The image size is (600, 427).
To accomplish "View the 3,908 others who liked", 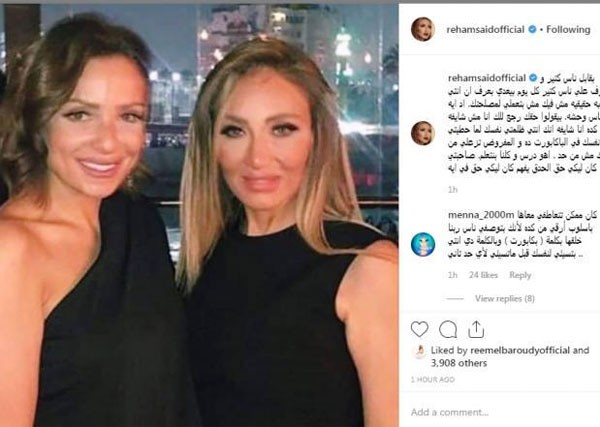I will click(459, 363).
